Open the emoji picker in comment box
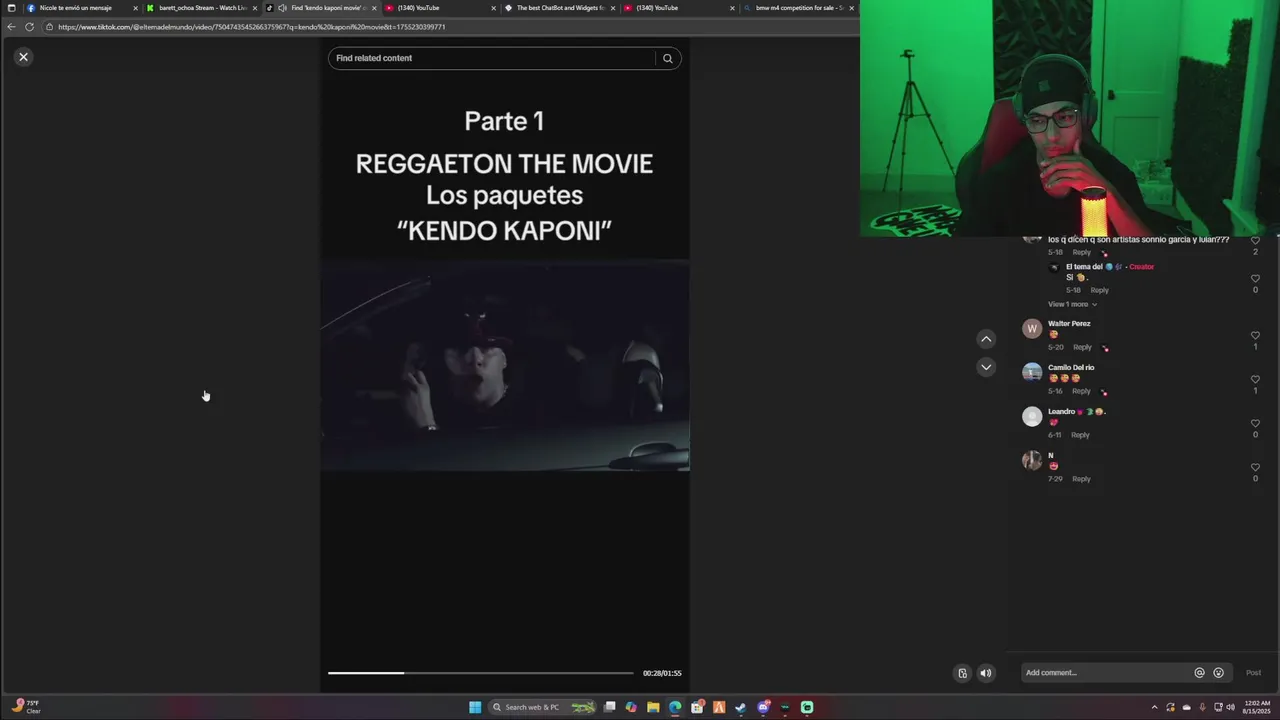This screenshot has width=1280, height=720. (x=1218, y=673)
